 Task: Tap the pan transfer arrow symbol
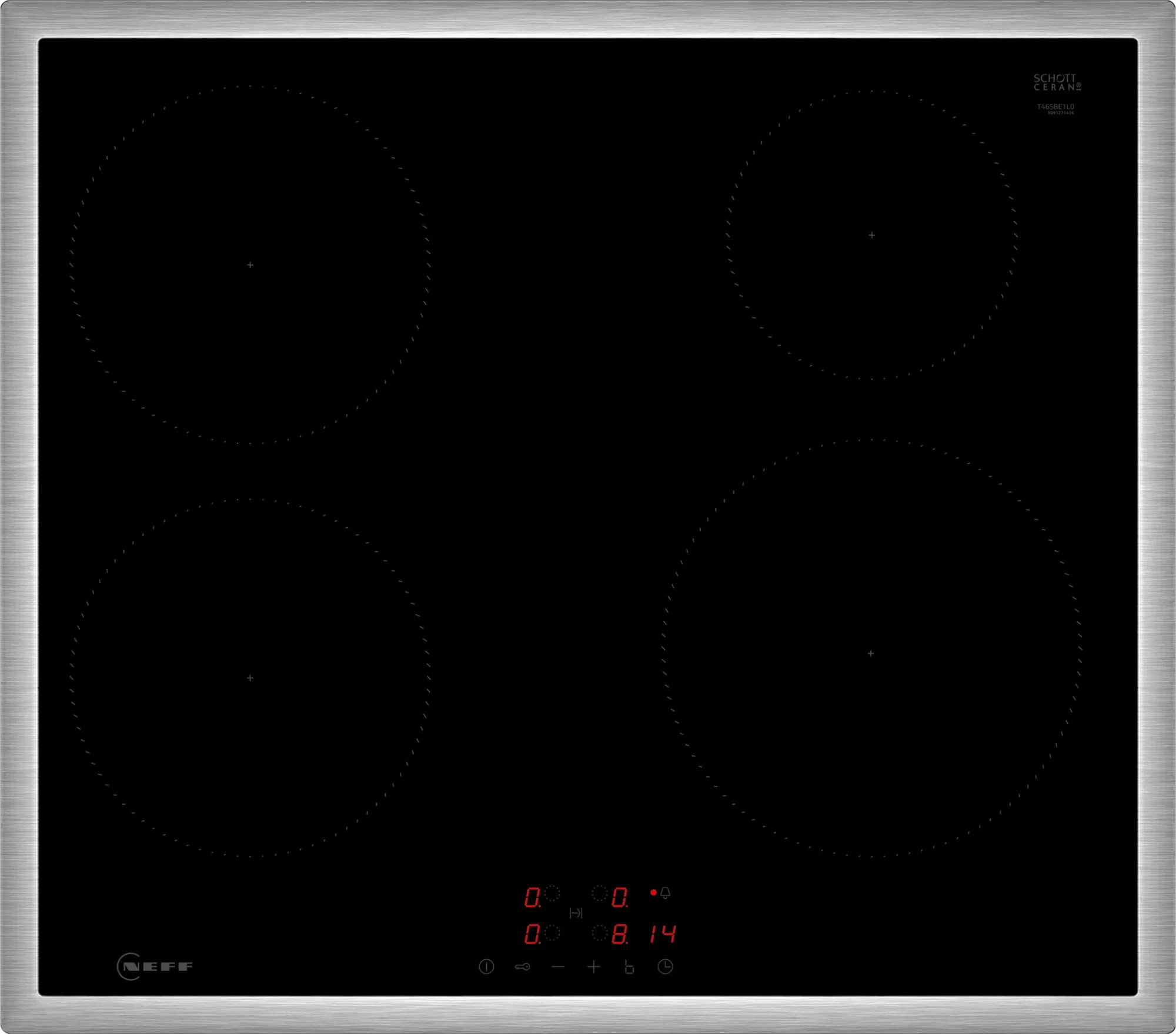(577, 912)
